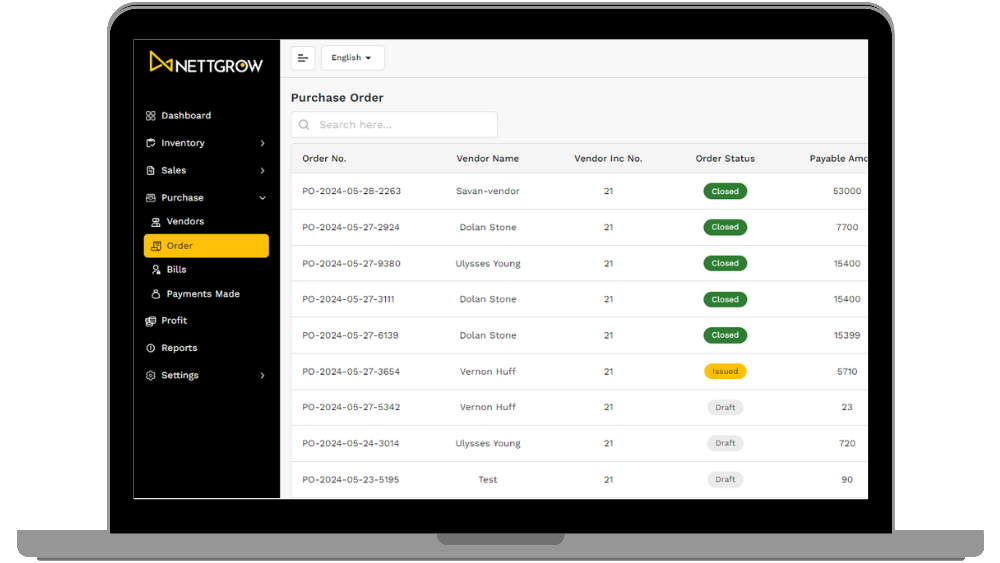The height and width of the screenshot is (563, 1000).
Task: Click the Bills icon in sidebar
Action: pyautogui.click(x=156, y=270)
